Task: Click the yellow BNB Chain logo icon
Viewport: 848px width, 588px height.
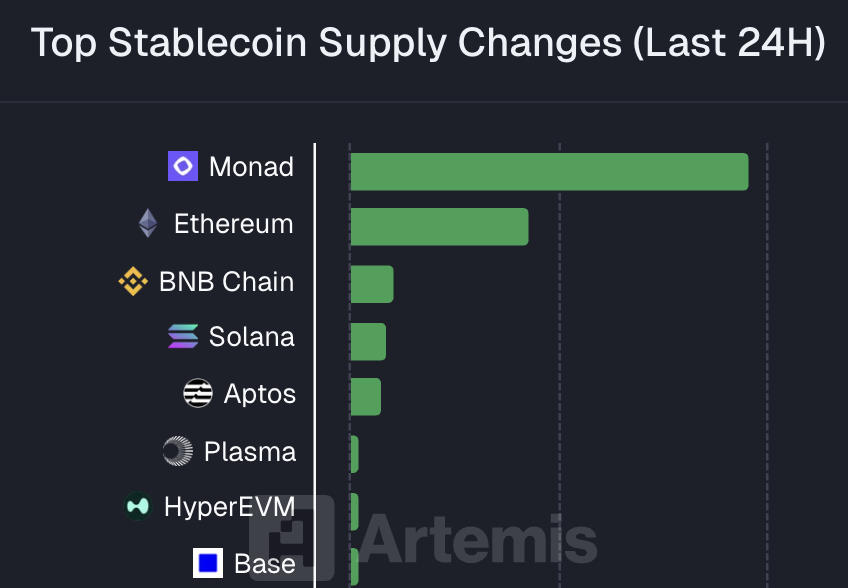Action: click(133, 281)
